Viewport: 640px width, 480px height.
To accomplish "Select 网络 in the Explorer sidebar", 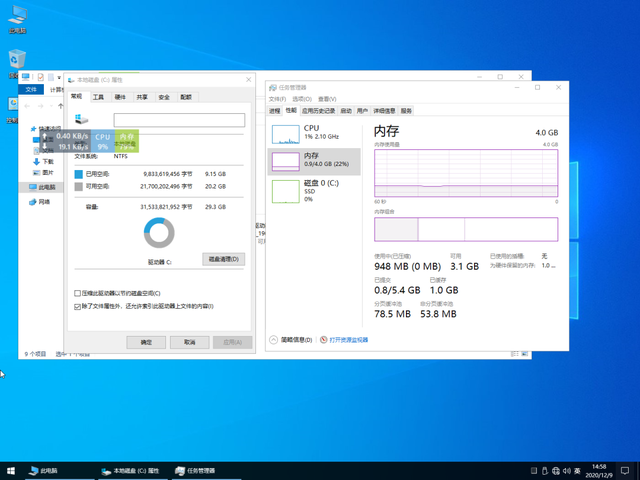I will (43, 202).
